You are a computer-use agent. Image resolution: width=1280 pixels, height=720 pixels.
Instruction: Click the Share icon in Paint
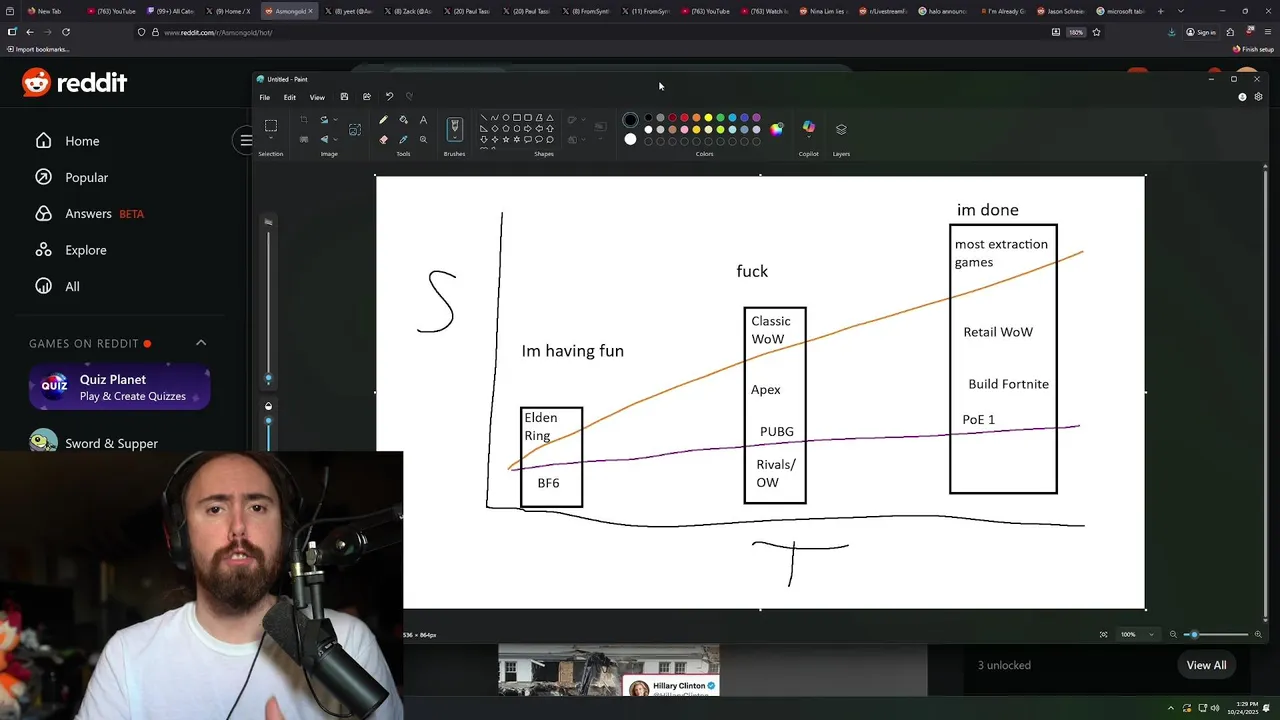coord(367,97)
